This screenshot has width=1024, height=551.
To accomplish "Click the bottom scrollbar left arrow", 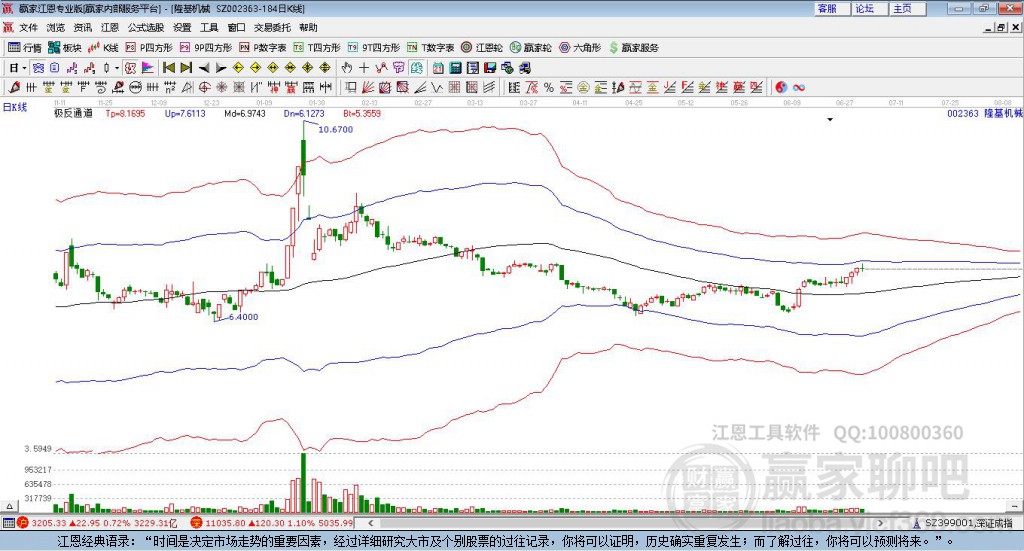I will 370,523.
